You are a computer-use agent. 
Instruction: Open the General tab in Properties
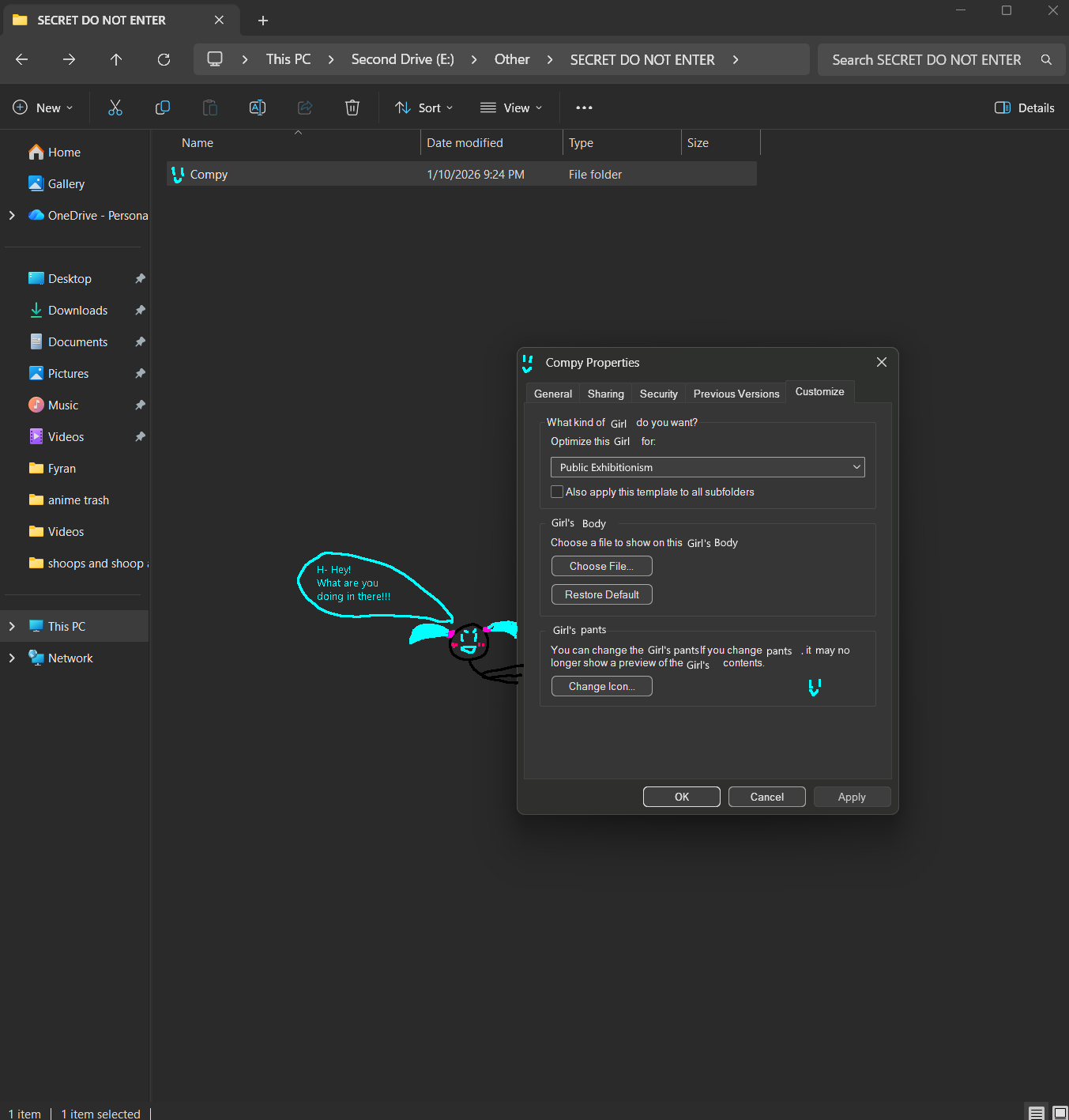pyautogui.click(x=552, y=394)
